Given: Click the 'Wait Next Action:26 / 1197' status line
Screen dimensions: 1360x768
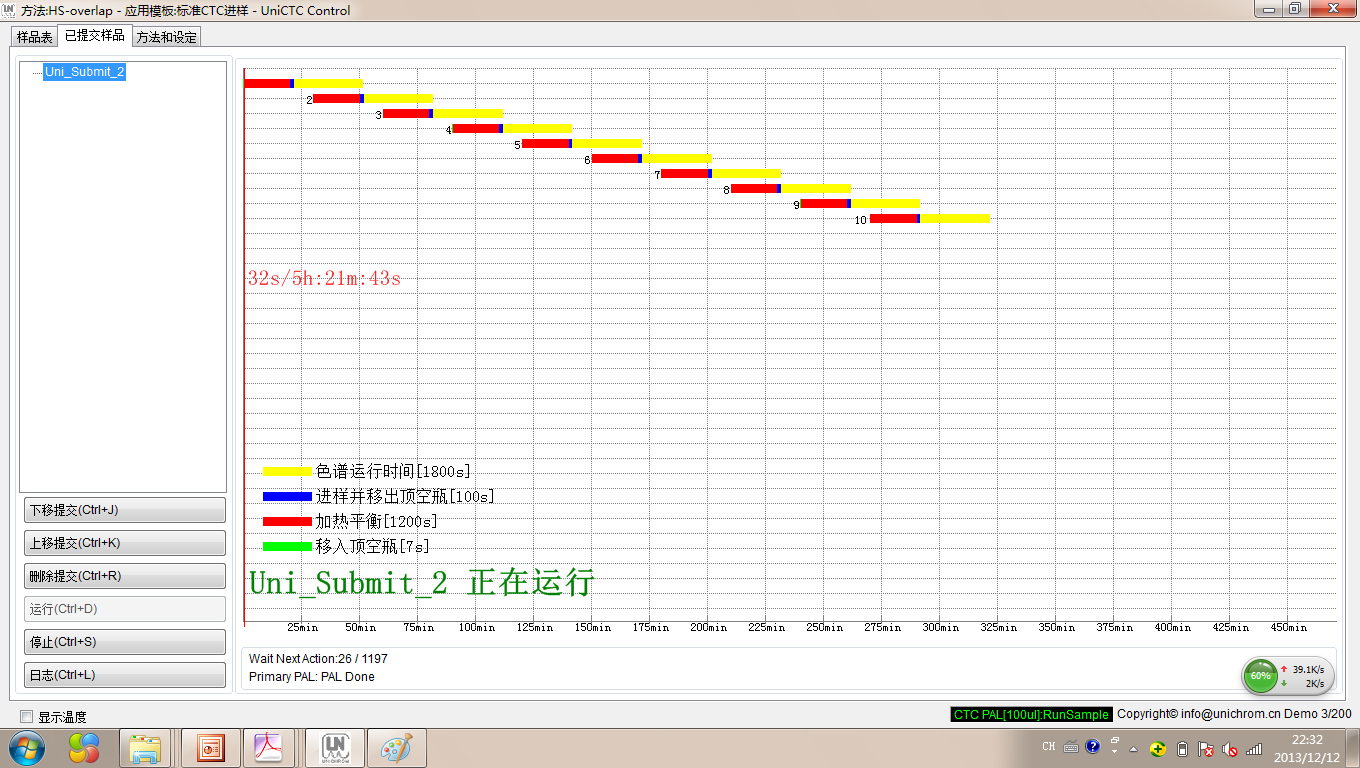Looking at the screenshot, I should tap(318, 659).
